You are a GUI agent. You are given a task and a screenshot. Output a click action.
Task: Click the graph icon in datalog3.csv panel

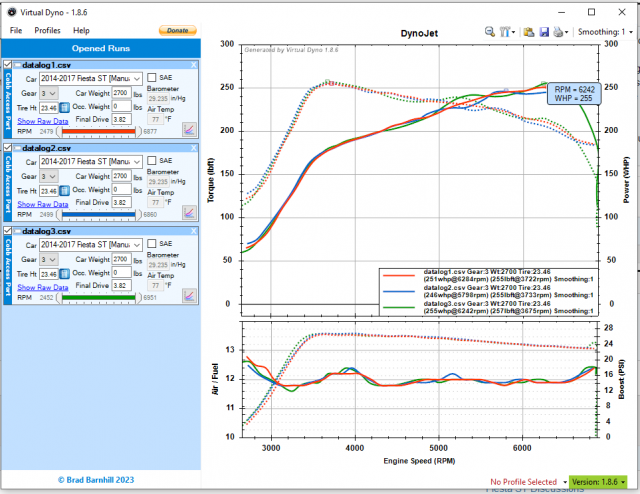pyautogui.click(x=189, y=296)
